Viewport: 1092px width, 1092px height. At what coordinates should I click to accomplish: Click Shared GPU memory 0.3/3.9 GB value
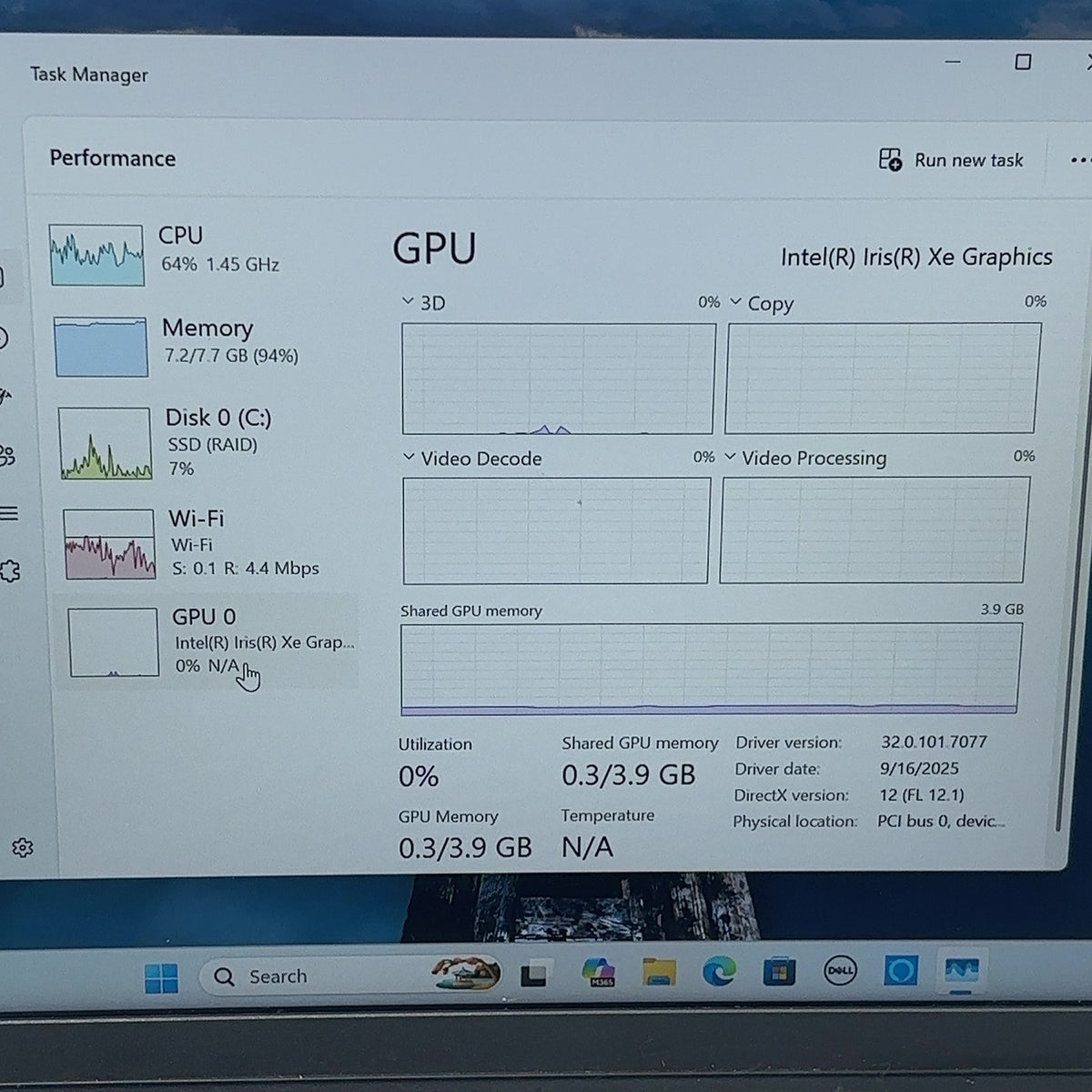coord(628,775)
